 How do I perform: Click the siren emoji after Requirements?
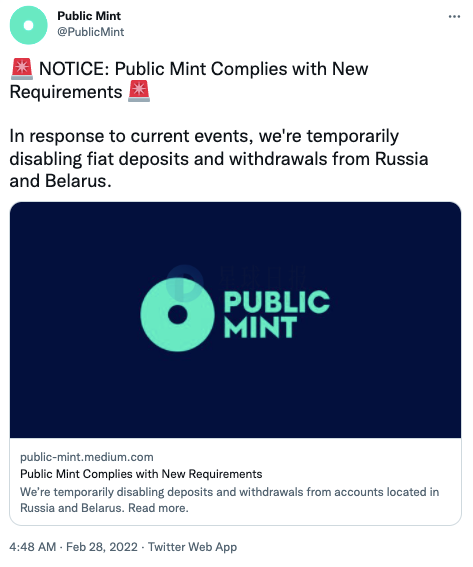(x=139, y=91)
